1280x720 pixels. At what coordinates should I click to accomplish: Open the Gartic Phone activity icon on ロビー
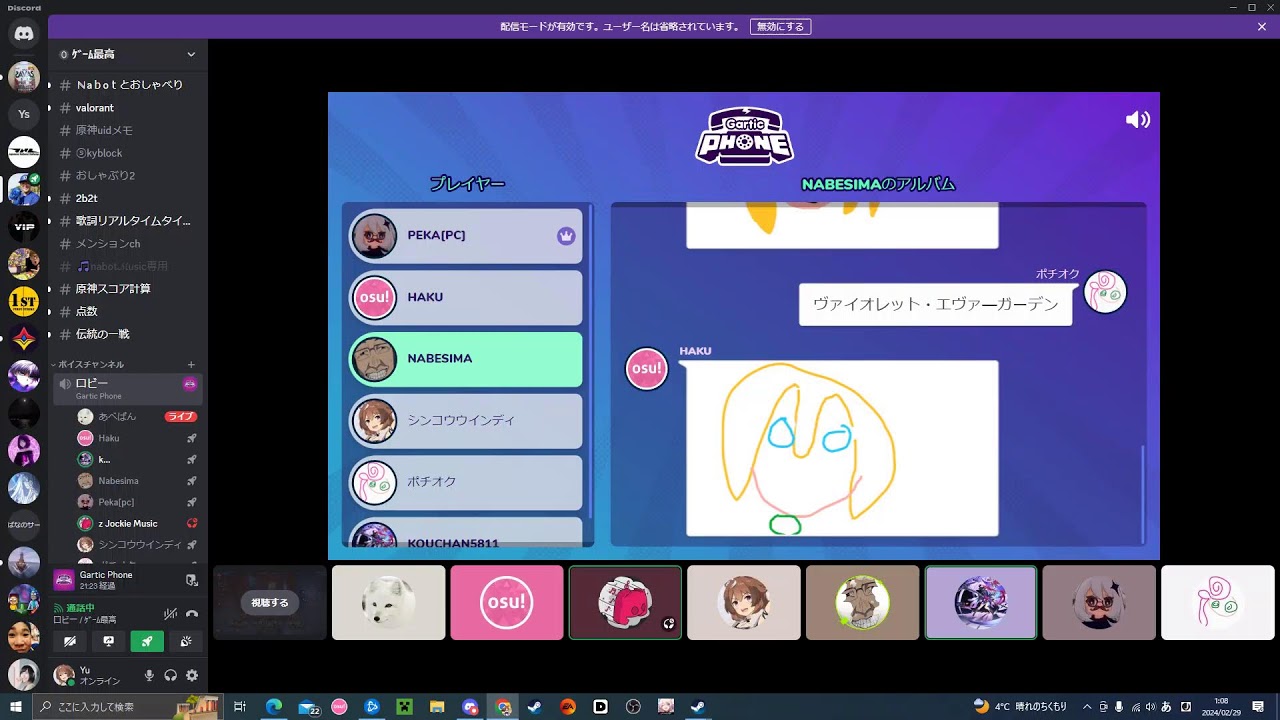click(x=190, y=384)
